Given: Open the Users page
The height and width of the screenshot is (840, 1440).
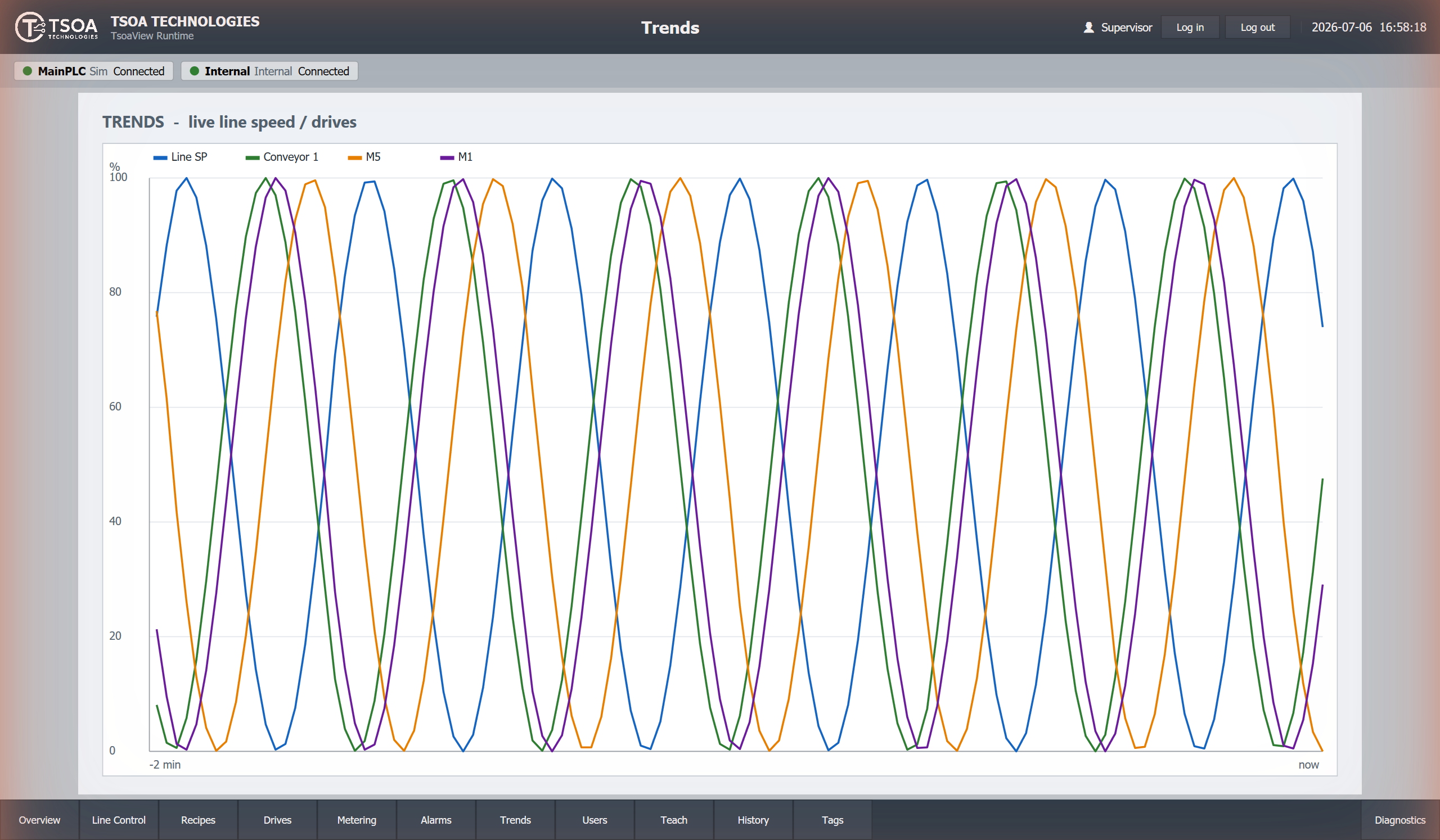Looking at the screenshot, I should point(595,820).
